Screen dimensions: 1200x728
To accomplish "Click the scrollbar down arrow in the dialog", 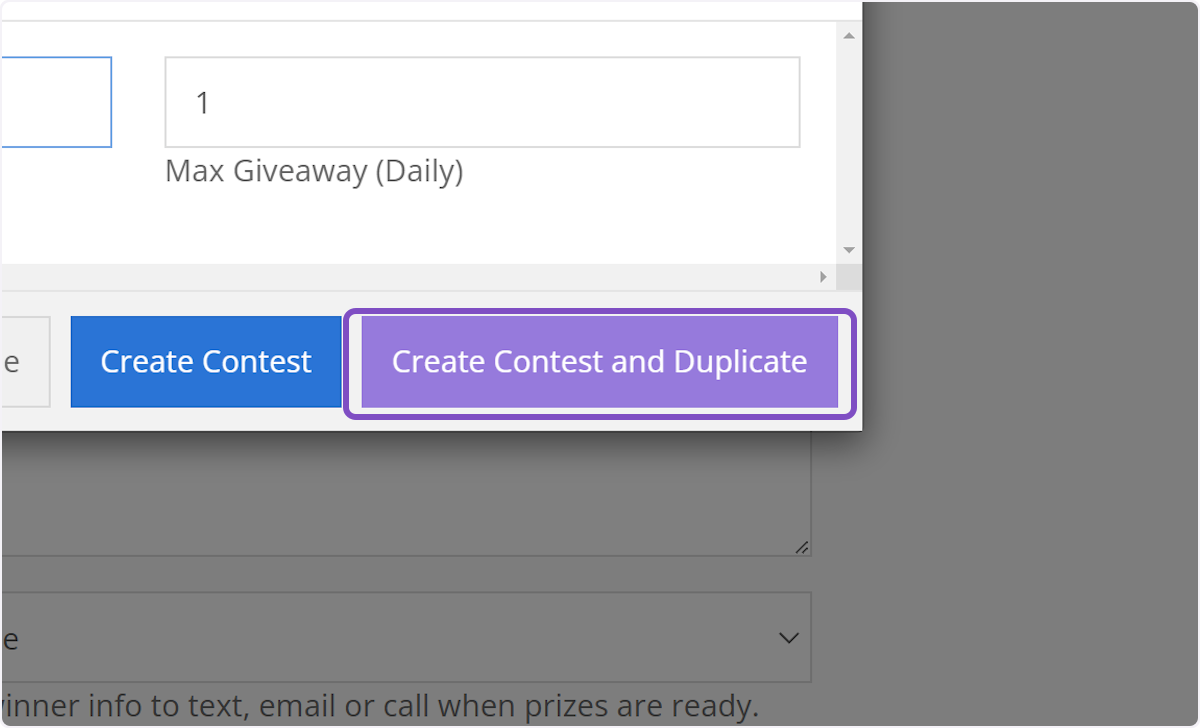I will [848, 249].
